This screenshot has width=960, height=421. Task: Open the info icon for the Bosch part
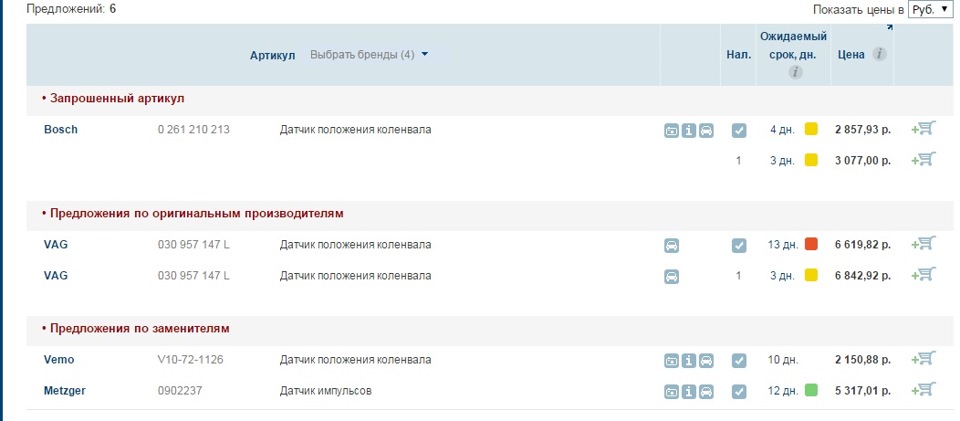(x=689, y=130)
